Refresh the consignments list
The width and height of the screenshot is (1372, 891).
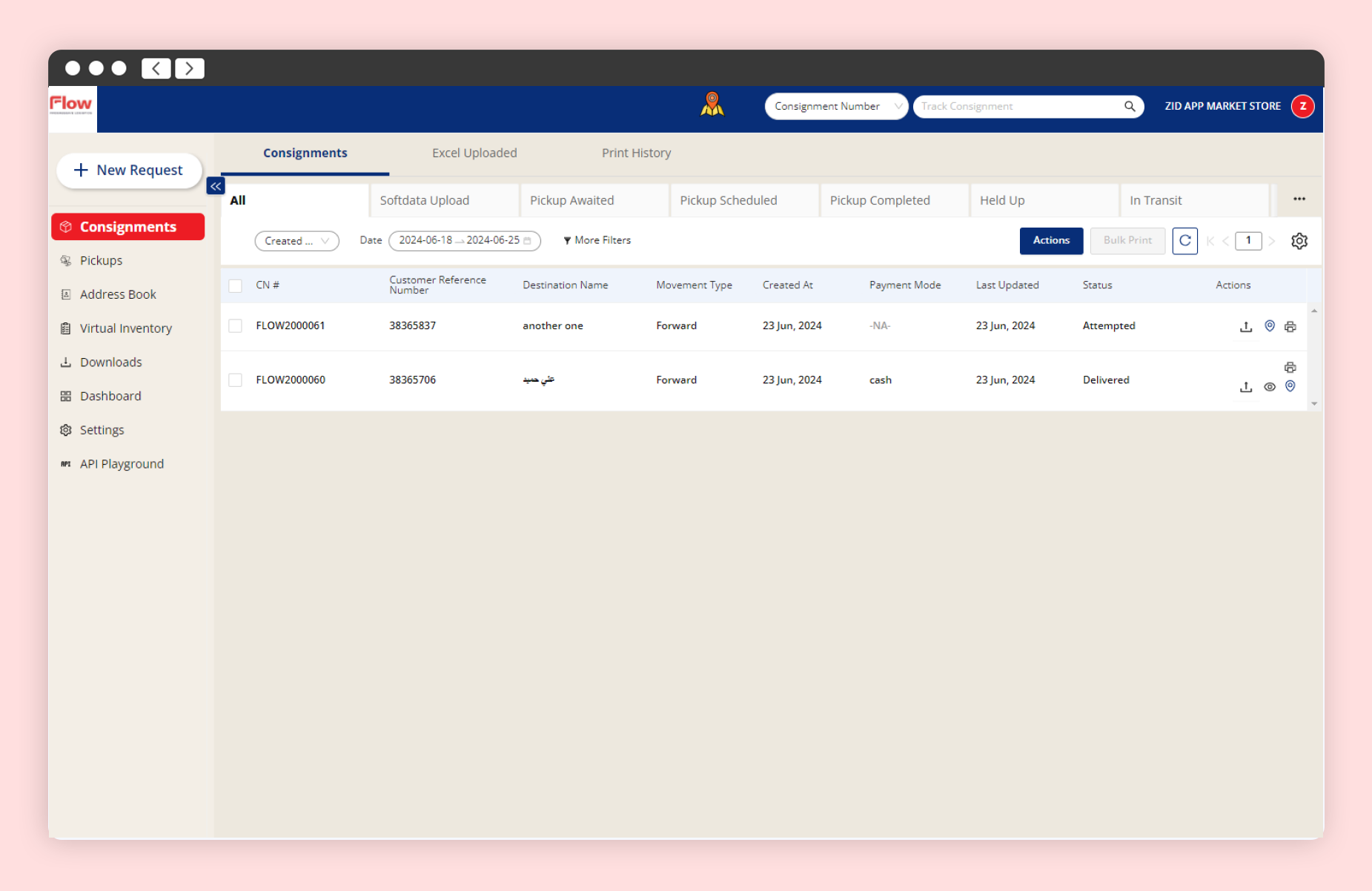(x=1184, y=240)
